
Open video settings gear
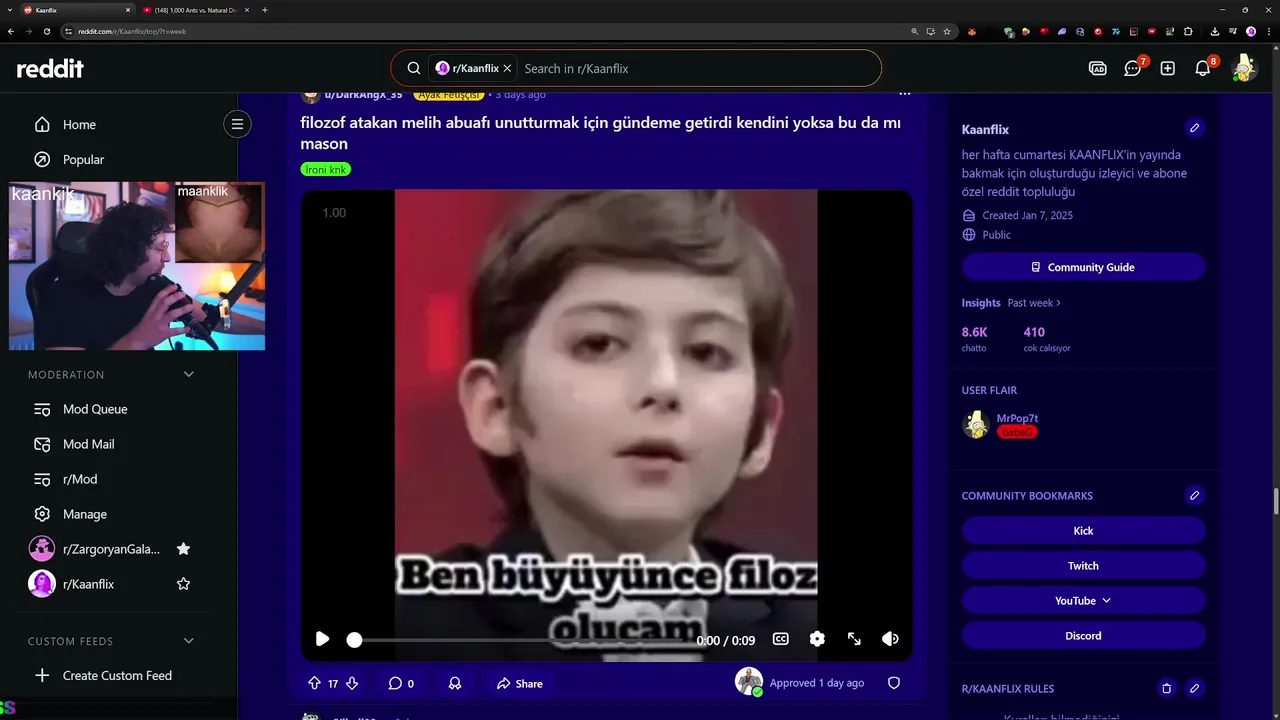pos(817,639)
